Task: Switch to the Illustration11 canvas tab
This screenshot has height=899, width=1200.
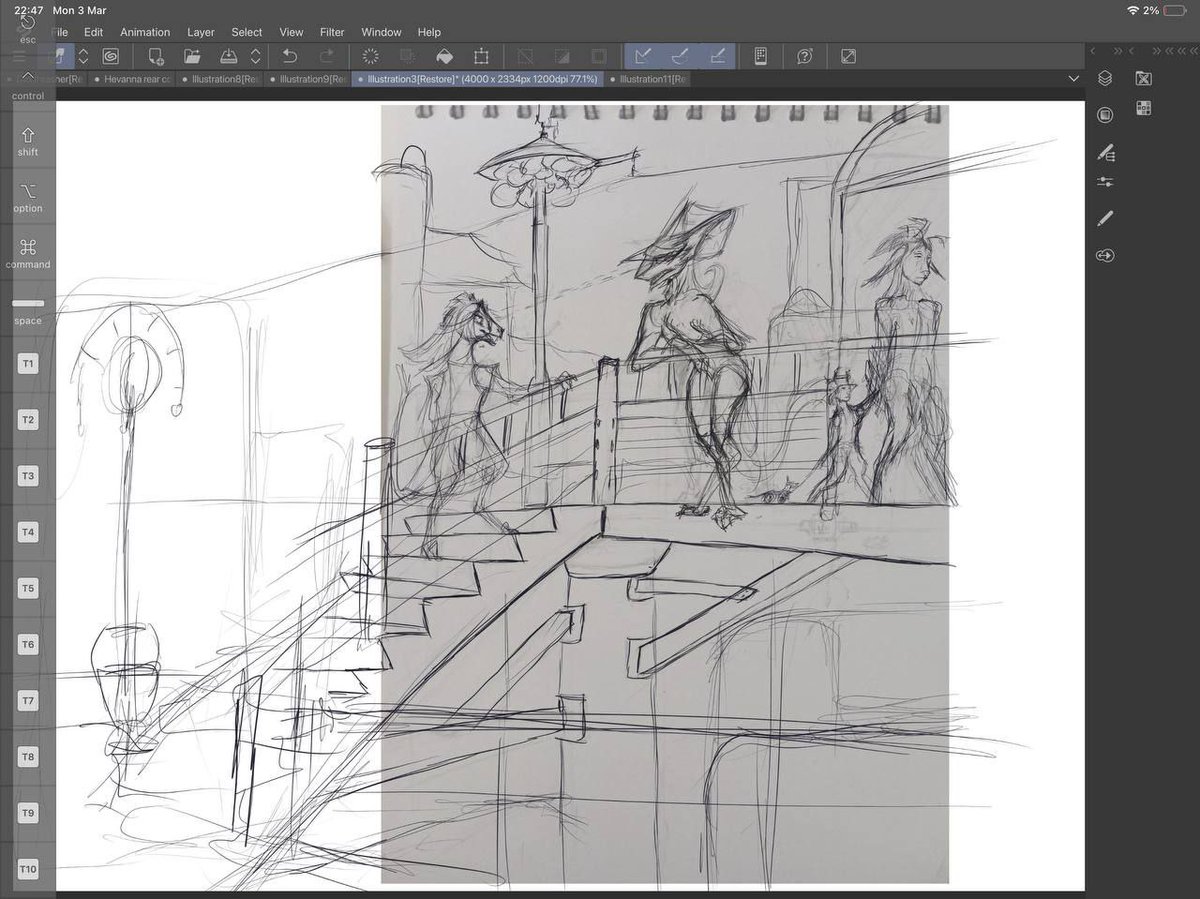Action: [647, 79]
